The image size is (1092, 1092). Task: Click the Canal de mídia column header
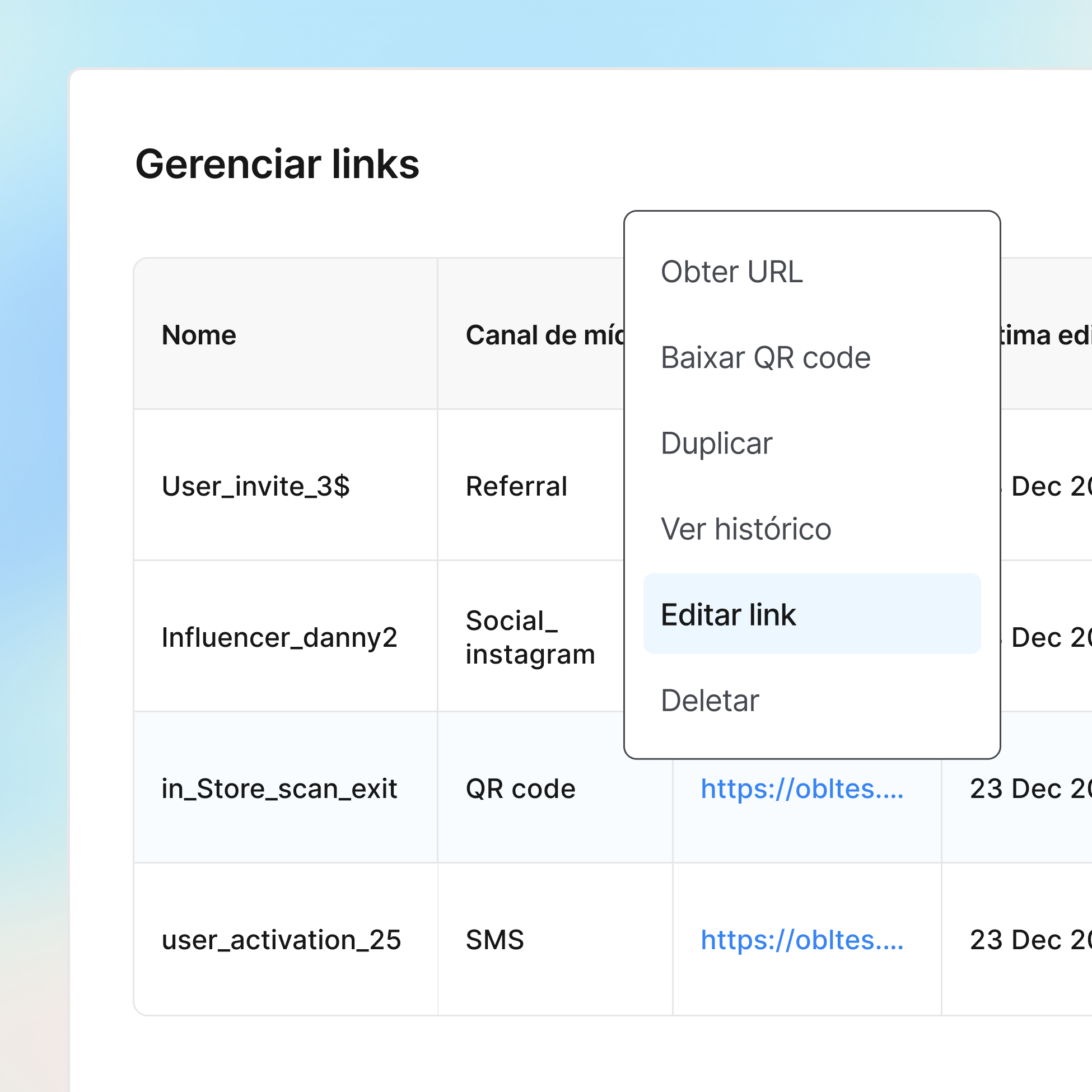pos(545,335)
